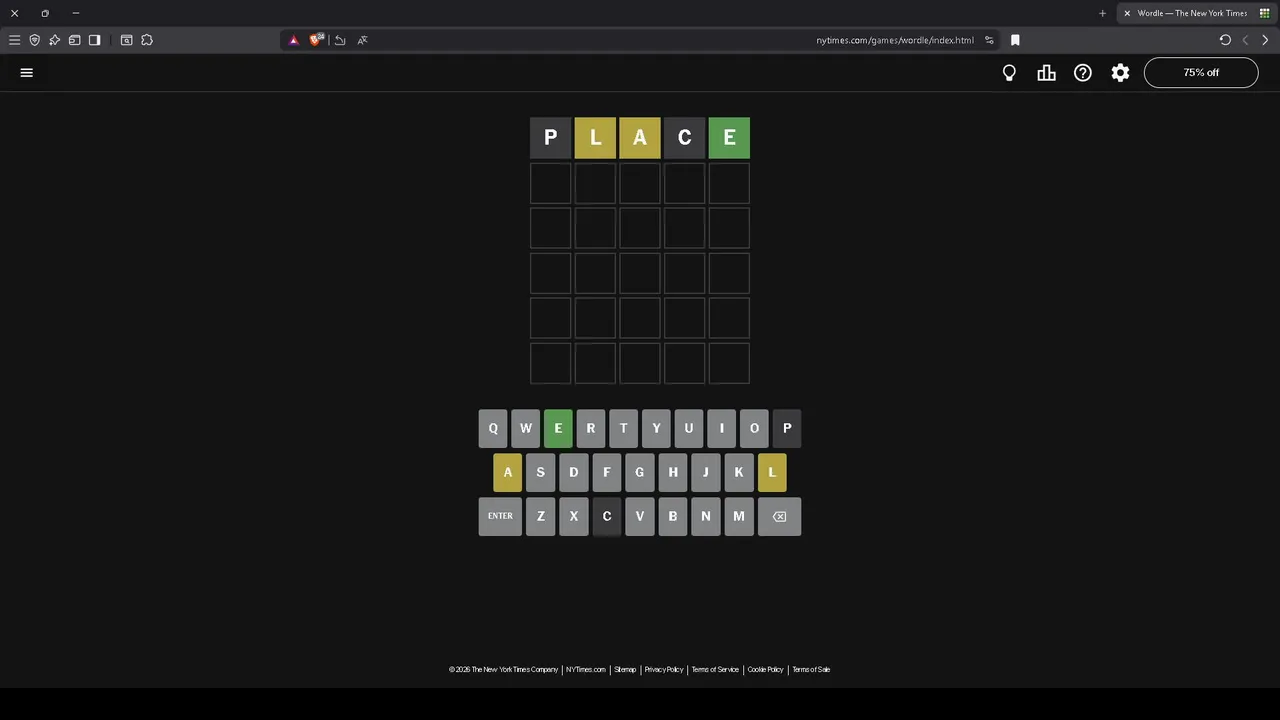Image resolution: width=1280 pixels, height=720 pixels.
Task: Click the share page arrow icon
Action: (x=340, y=40)
